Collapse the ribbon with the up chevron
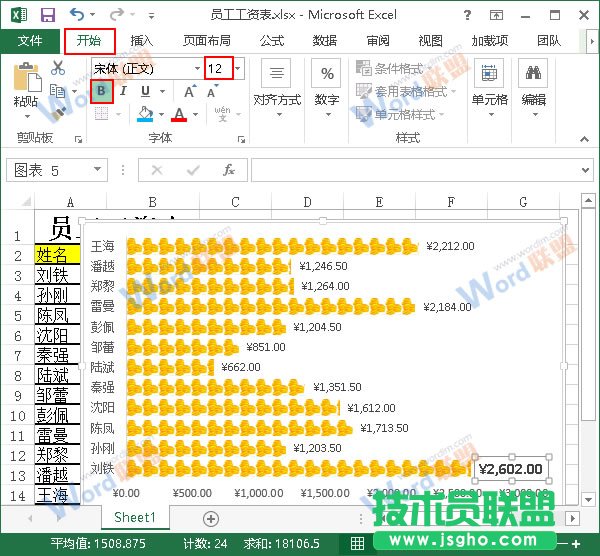Screen dimensions: 600x556 [584, 139]
